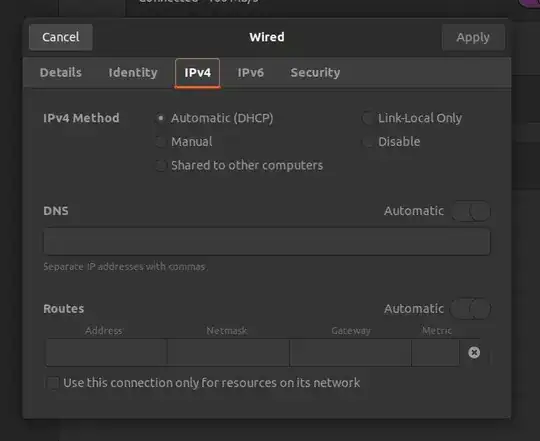Click the route Gateway field
540x441 pixels.
point(351,353)
